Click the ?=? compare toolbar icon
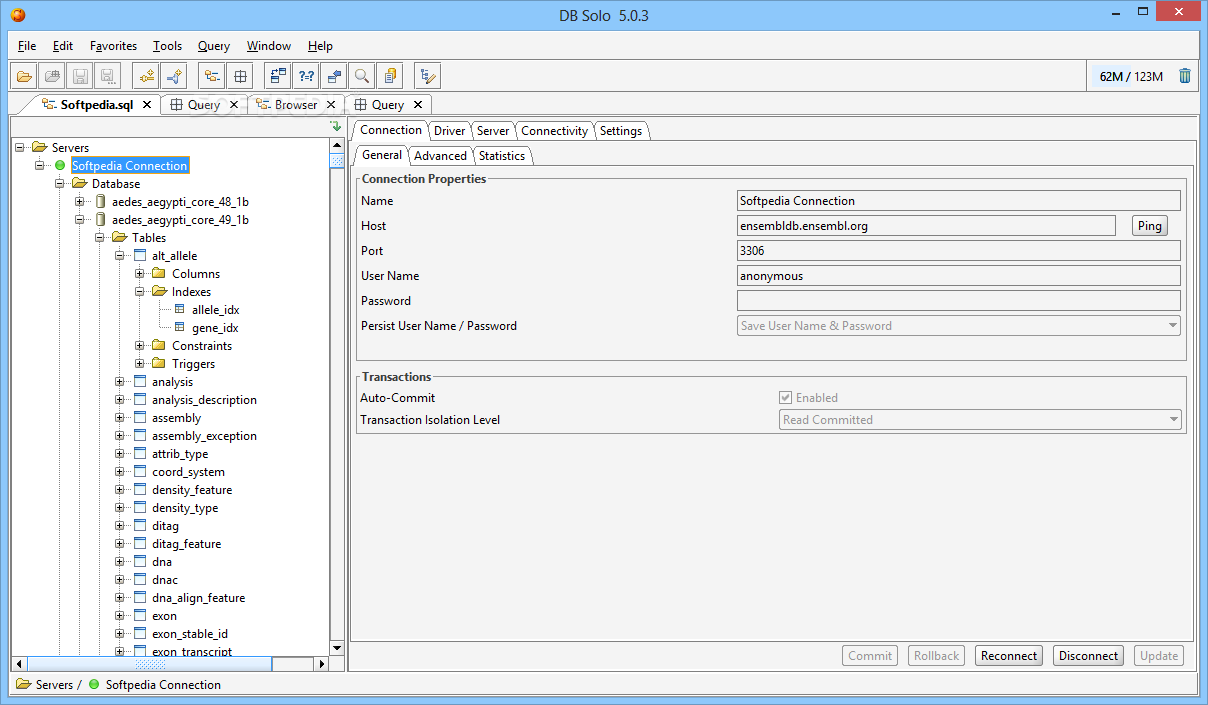The height and width of the screenshot is (705, 1208). (x=306, y=76)
